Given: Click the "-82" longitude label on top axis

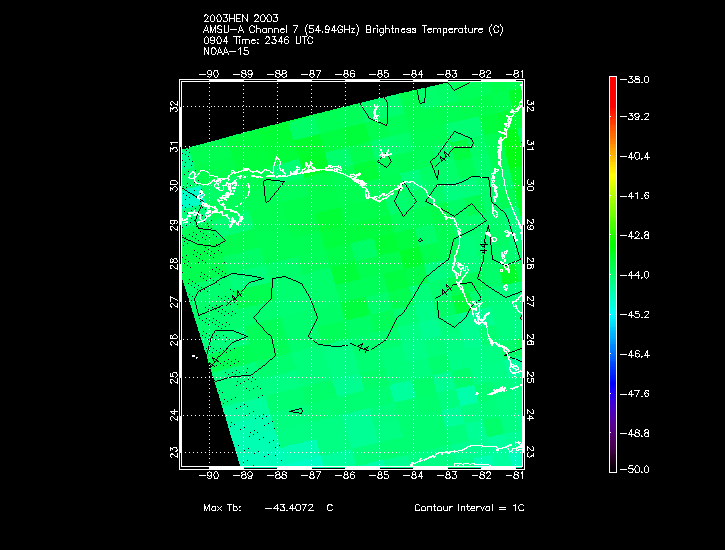Looking at the screenshot, I should pos(481,74).
